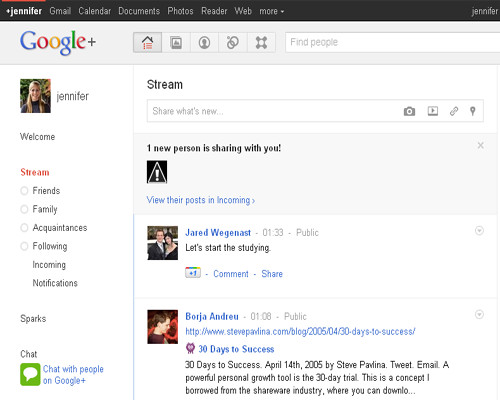The height and width of the screenshot is (400, 500).
Task: Select Stream in the sidebar
Action: click(35, 172)
